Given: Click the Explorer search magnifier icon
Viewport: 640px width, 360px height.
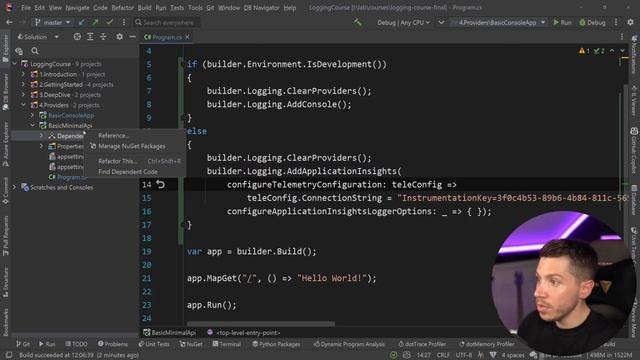Looking at the screenshot, I should 35,51.
